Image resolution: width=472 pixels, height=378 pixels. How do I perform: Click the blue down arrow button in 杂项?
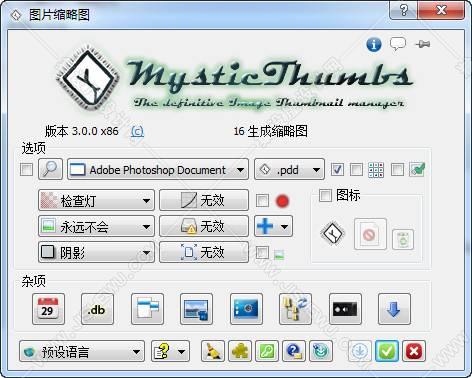394,309
